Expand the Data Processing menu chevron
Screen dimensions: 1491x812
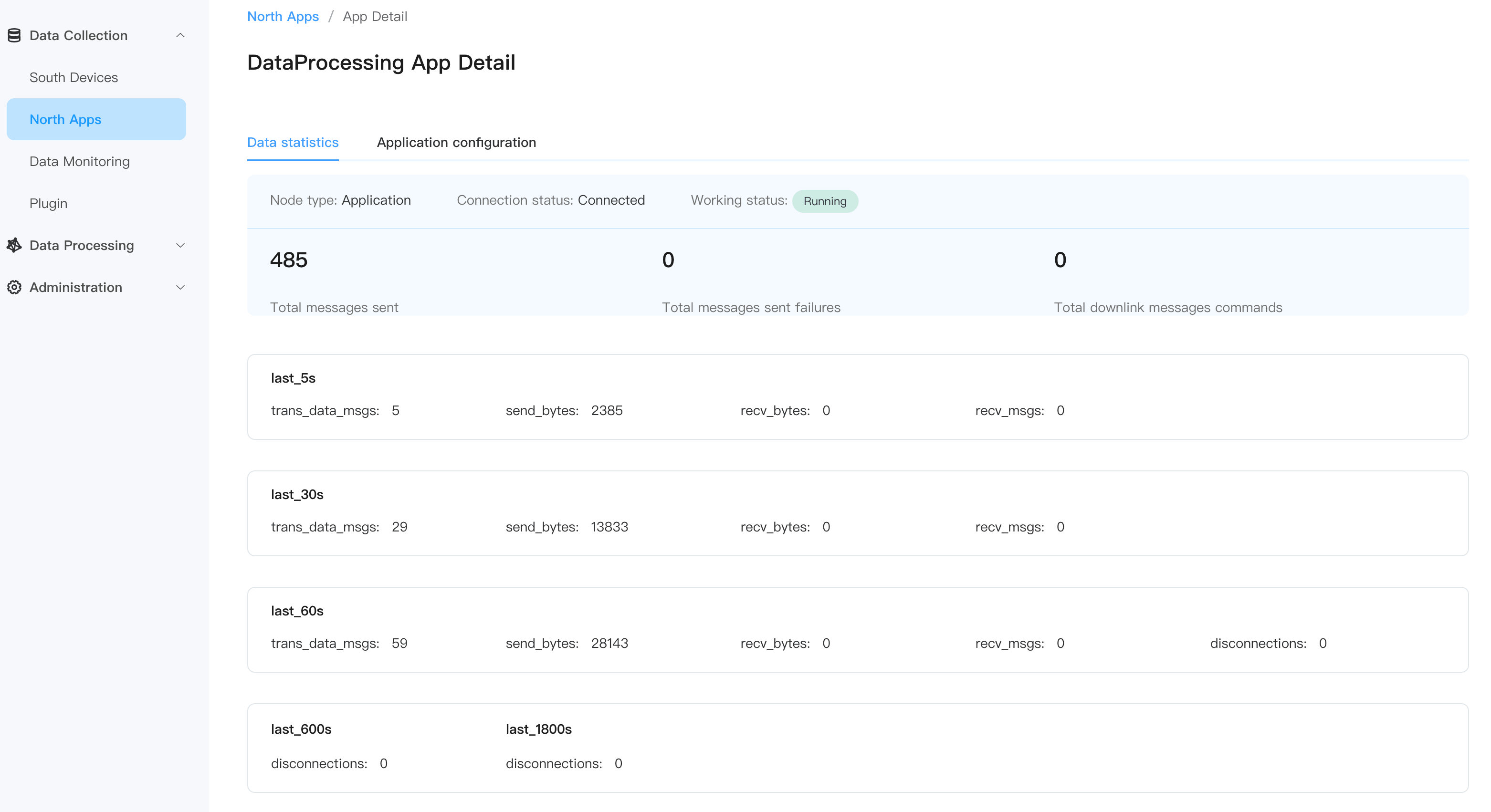pos(180,245)
